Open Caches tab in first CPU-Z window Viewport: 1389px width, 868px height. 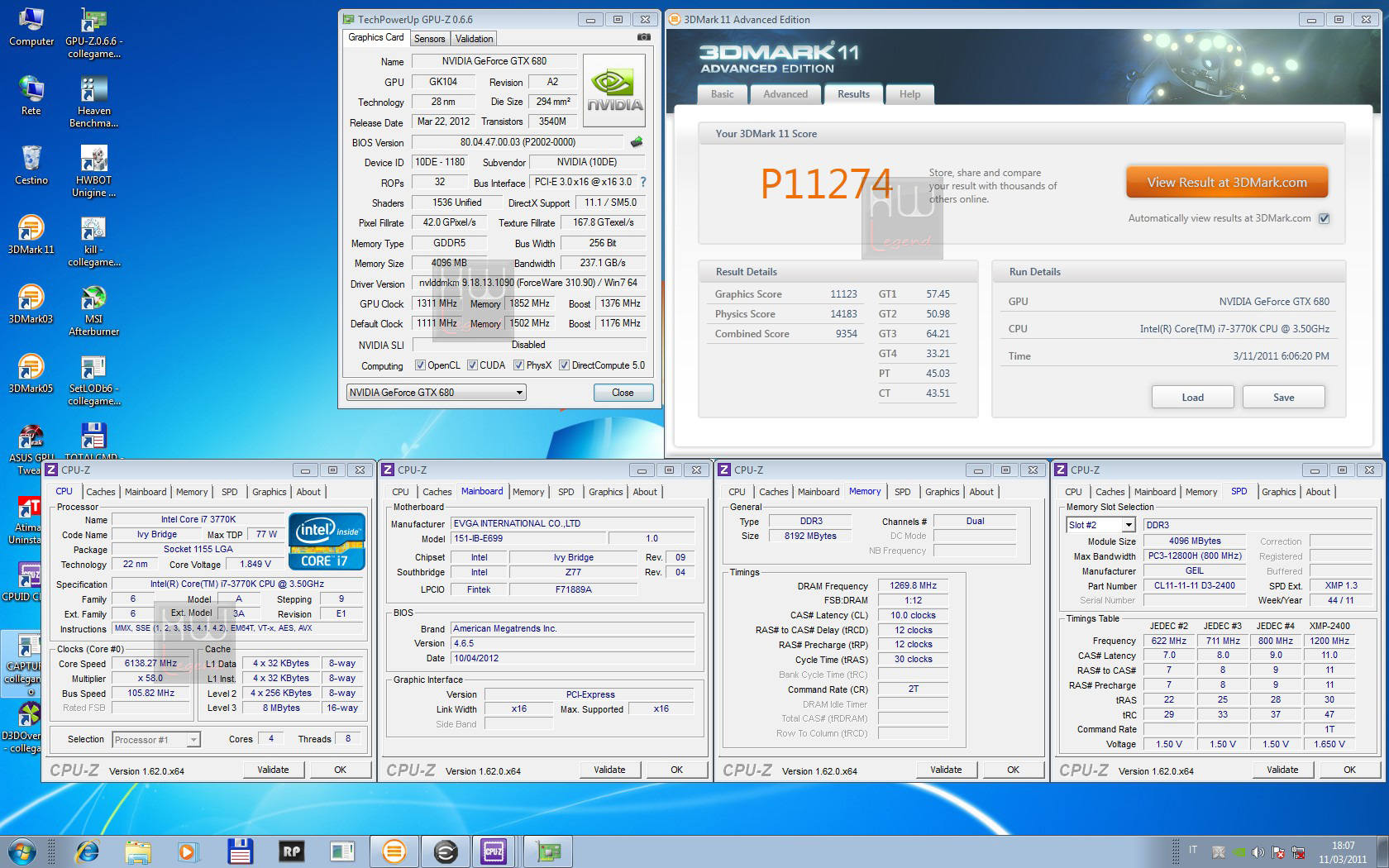[101, 492]
